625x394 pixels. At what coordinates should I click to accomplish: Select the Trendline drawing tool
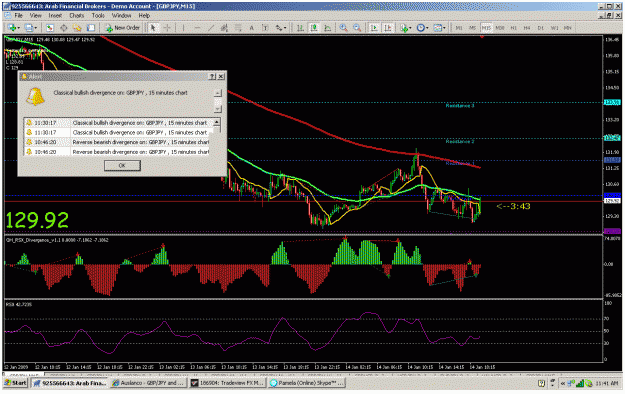[x=211, y=28]
